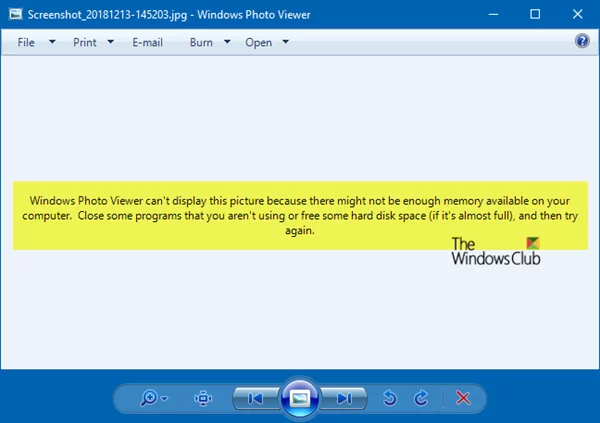Expand the Print dropdown arrow
Screen dimensions: 600x423
click(x=111, y=41)
